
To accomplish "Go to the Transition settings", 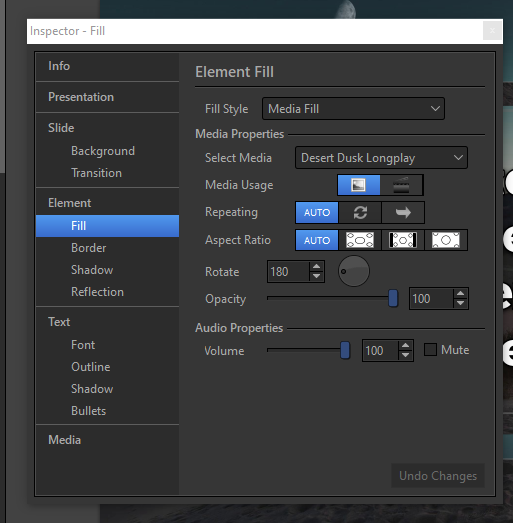I will pyautogui.click(x=96, y=173).
